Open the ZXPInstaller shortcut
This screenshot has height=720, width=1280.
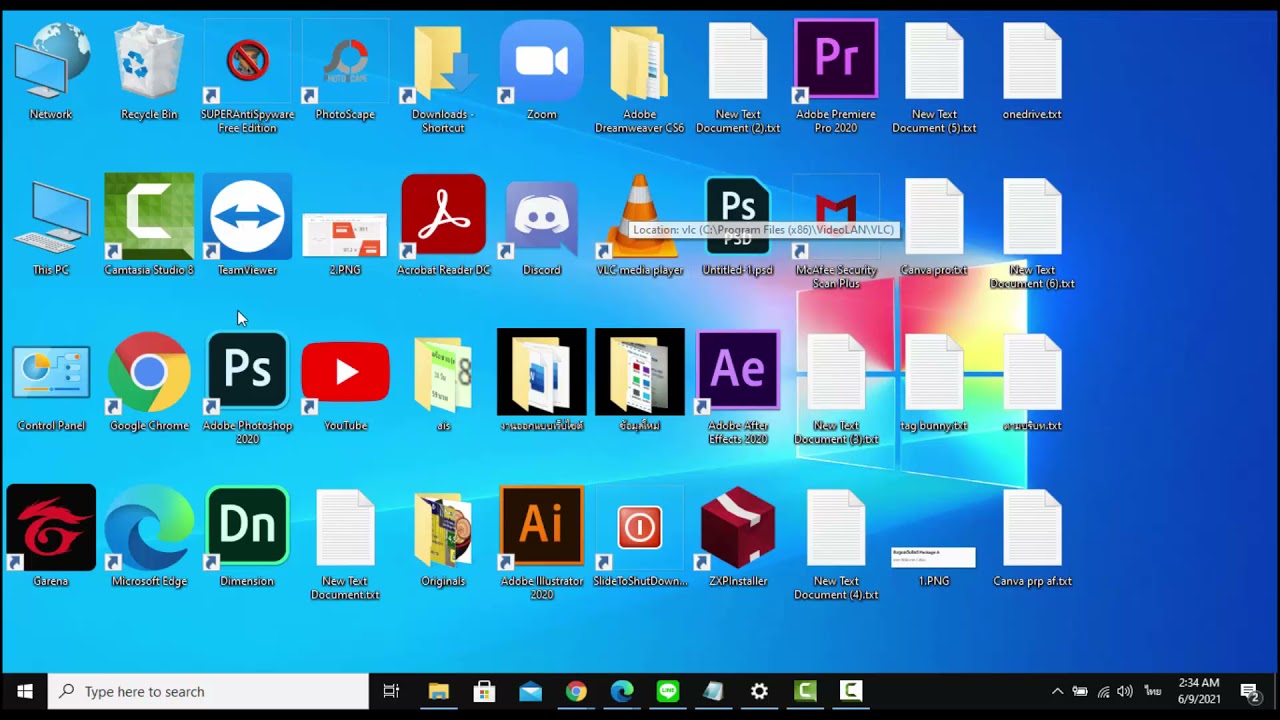click(738, 537)
